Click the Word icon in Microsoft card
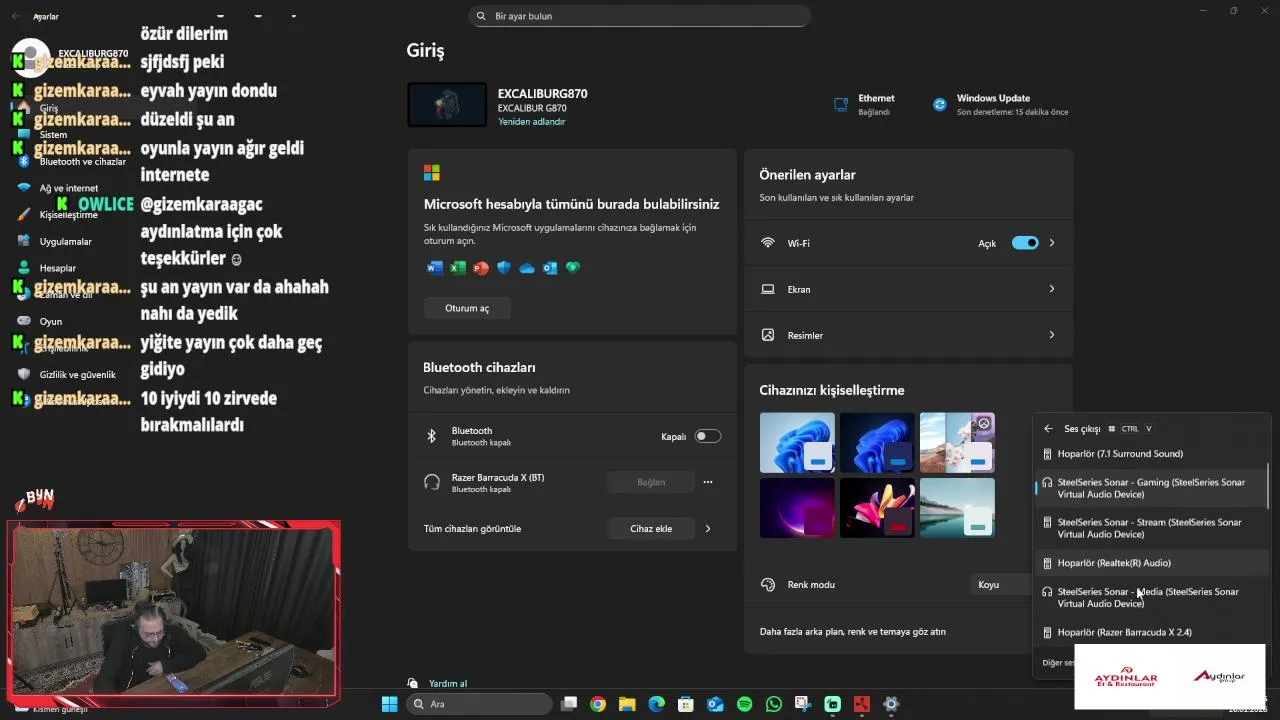 (434, 268)
